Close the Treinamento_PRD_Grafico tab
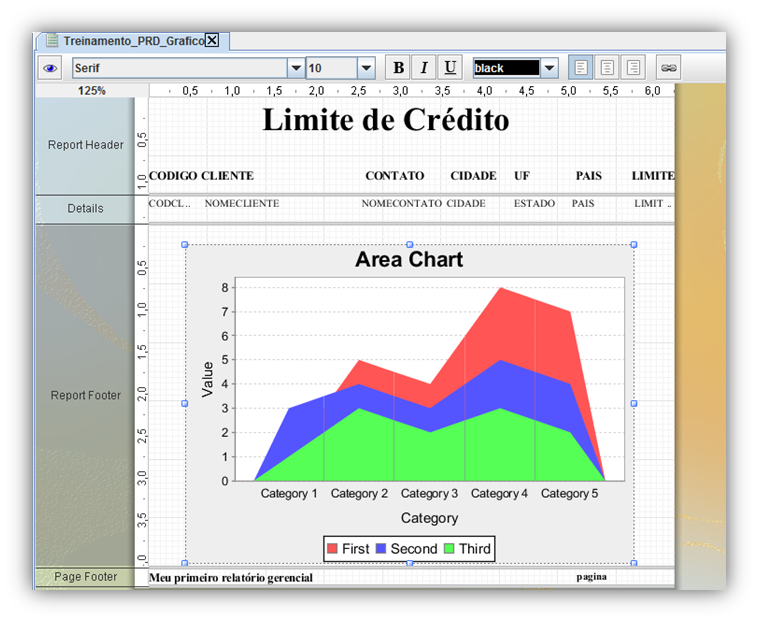Screen dimensions: 758x622 (x=212, y=41)
